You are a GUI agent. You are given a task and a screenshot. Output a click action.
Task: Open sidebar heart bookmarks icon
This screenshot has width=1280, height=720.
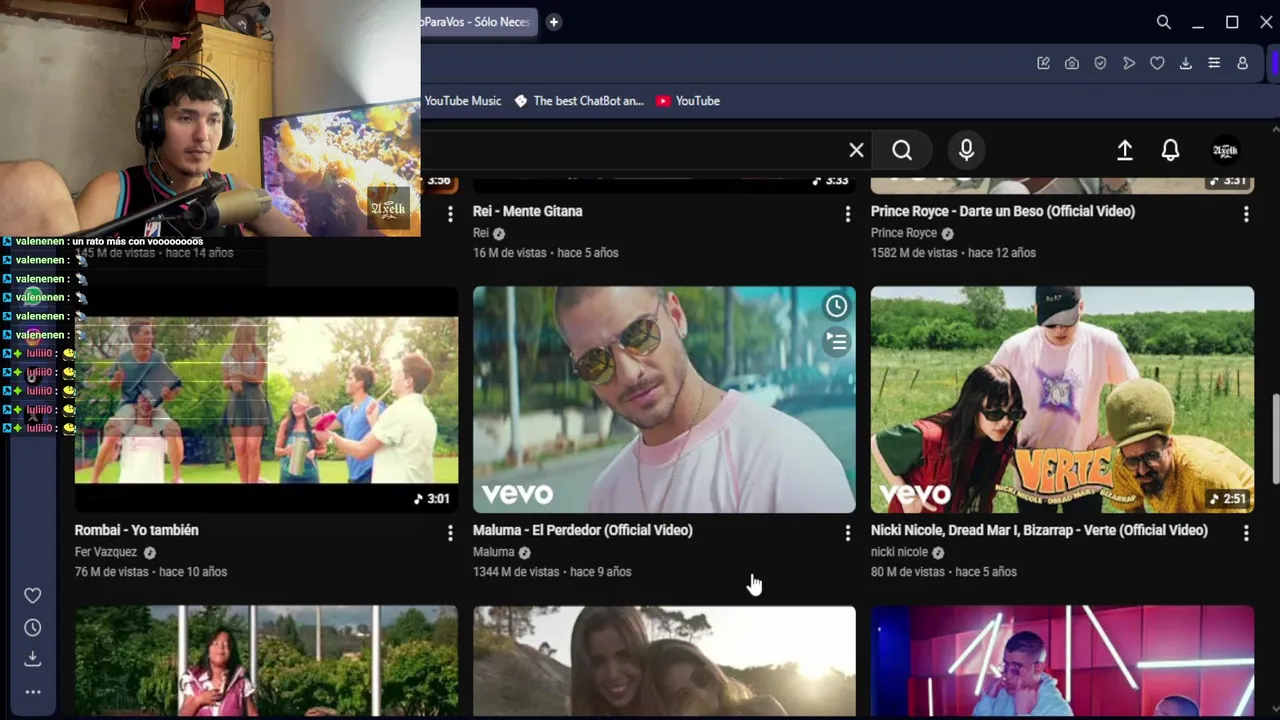tap(33, 596)
